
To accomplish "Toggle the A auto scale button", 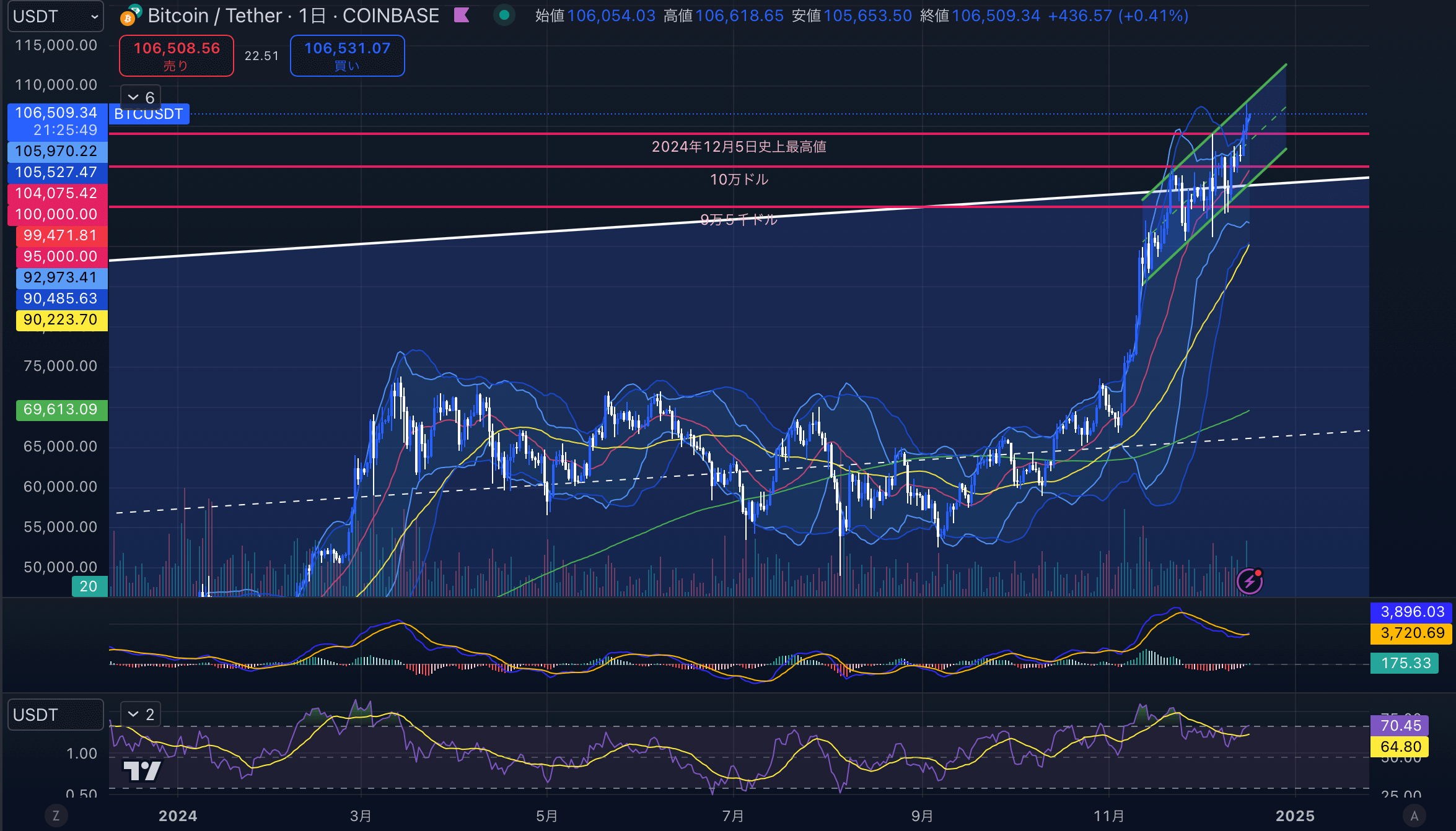I will (x=1414, y=816).
